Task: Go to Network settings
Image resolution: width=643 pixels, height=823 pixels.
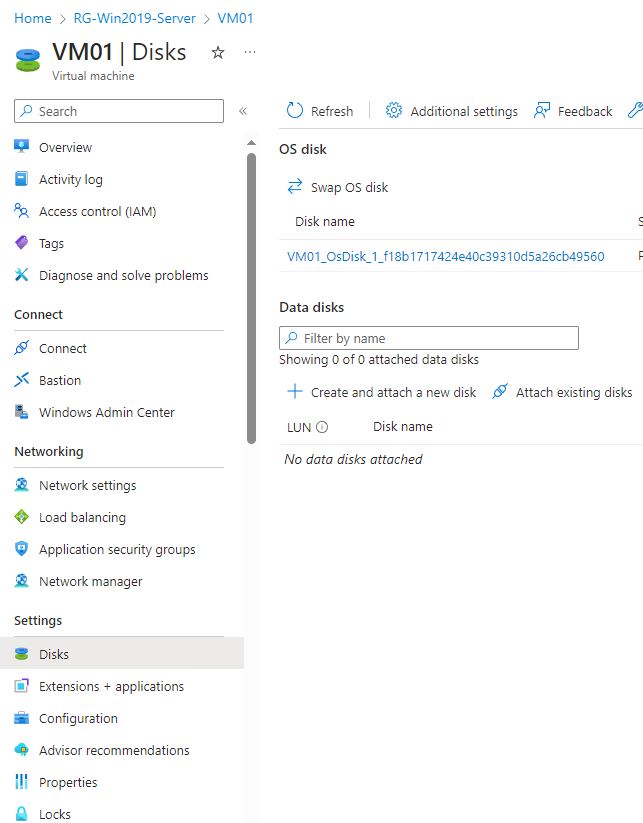Action: (x=87, y=485)
